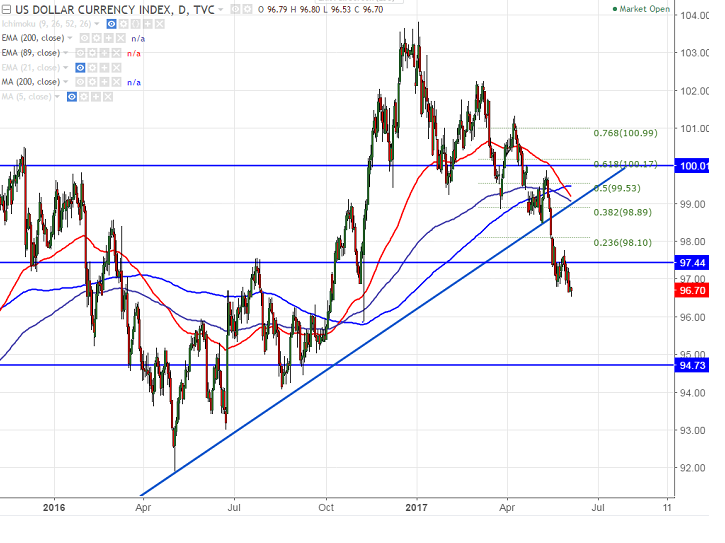725x543 pixels.
Task: Remove the MA (200, close) indicator
Action: pyautogui.click(x=116, y=82)
